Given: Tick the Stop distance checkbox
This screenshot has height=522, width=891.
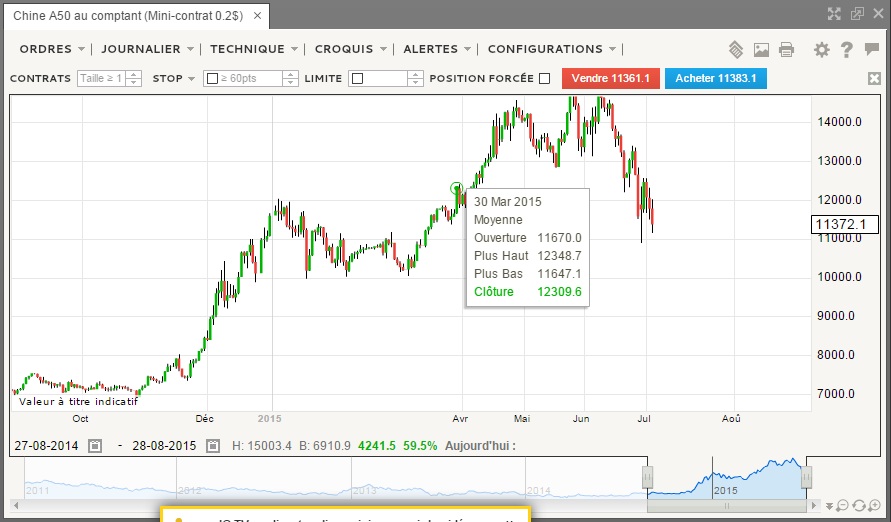Looking at the screenshot, I should (212, 78).
